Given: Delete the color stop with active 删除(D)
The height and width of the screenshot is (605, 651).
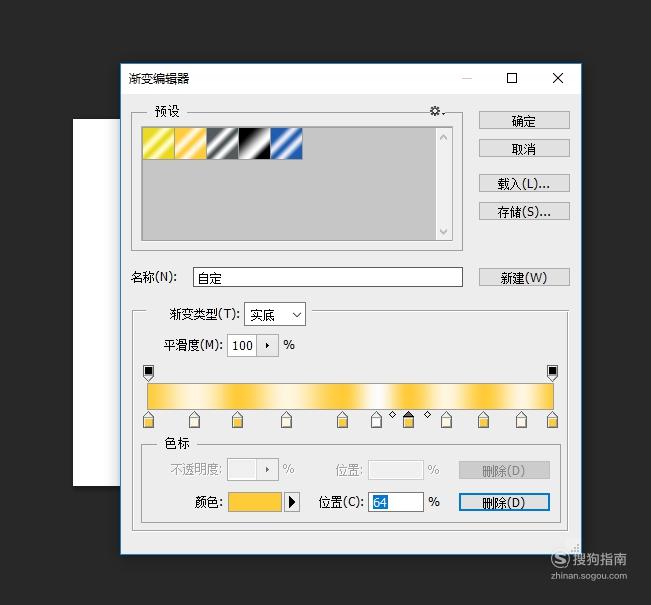Looking at the screenshot, I should tap(504, 502).
